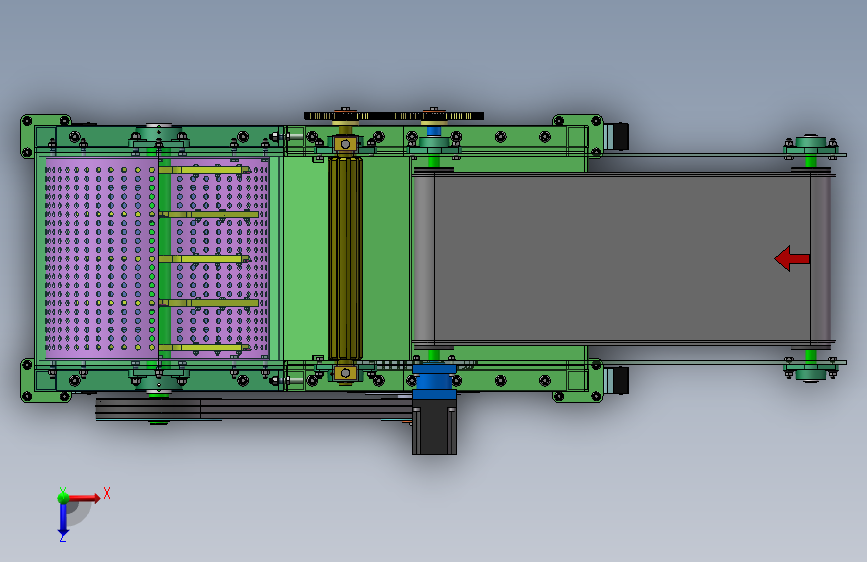The image size is (867, 562).
Task: Select the black multi-groove V-belt below the frame
Action: tap(254, 408)
